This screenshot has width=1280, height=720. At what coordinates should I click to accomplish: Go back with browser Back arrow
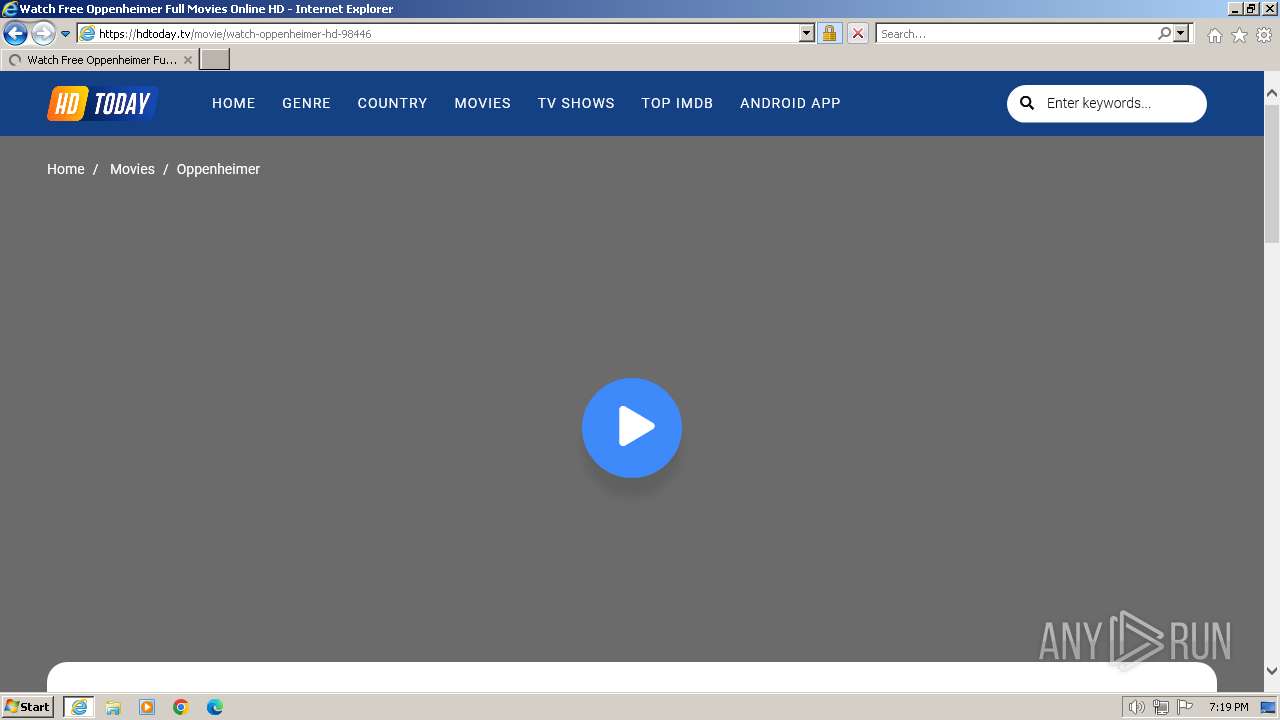coord(15,34)
